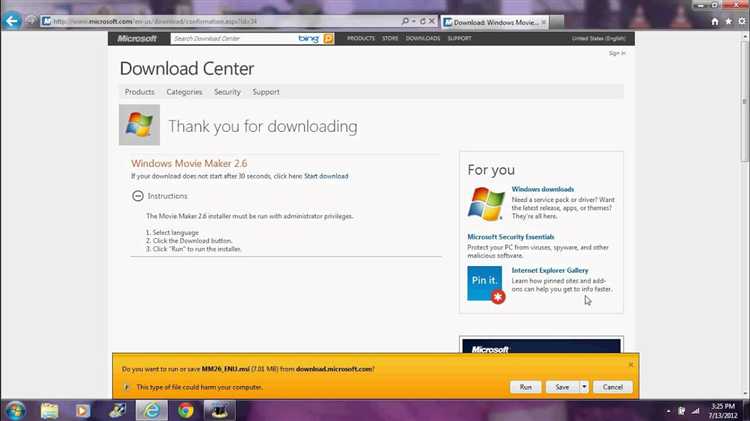Image resolution: width=750 pixels, height=421 pixels.
Task: Open the DOWNLOADS header menu
Action: click(x=423, y=38)
